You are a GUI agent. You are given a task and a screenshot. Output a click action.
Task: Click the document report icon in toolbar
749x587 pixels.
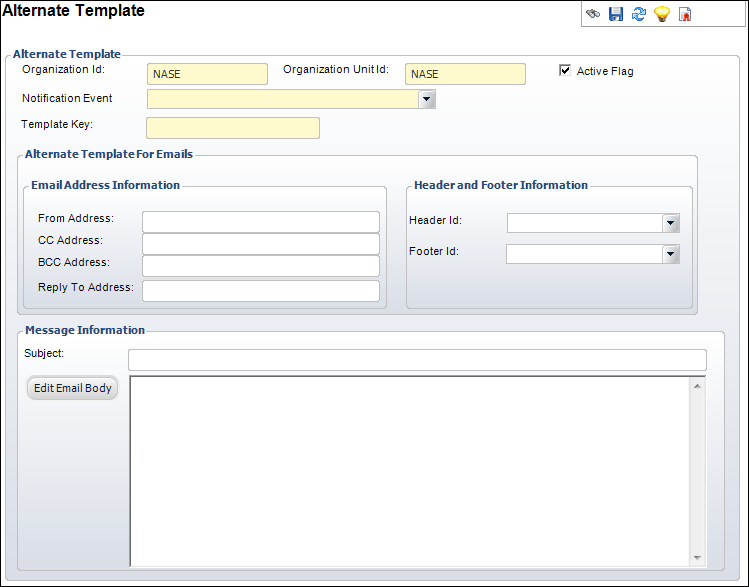click(685, 14)
